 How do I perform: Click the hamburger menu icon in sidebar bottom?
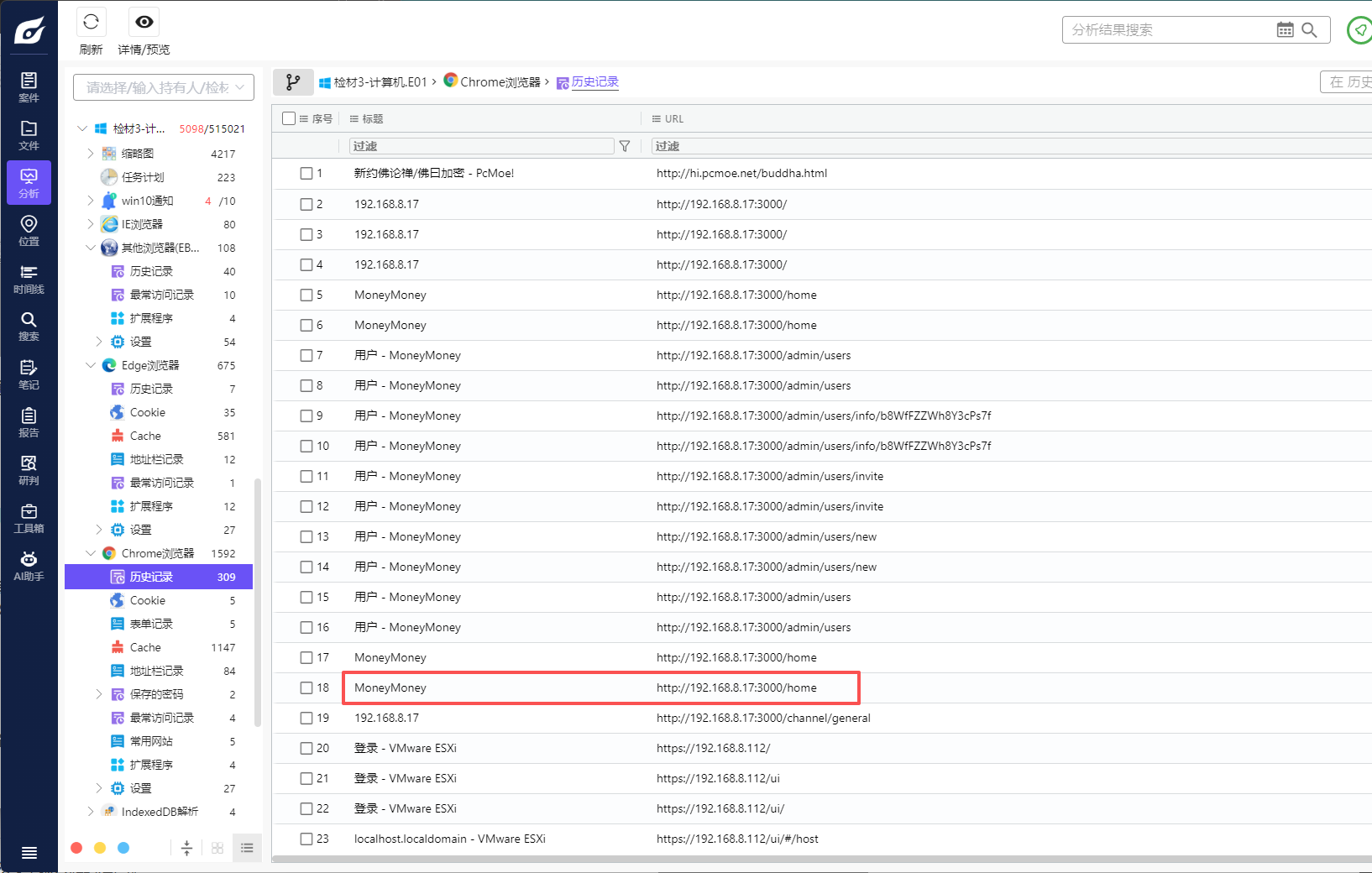29,853
